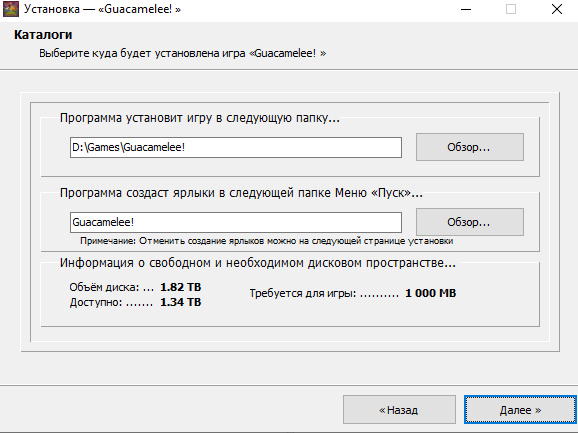Browse for game install folder with Обзор
578x433 pixels.
point(470,147)
